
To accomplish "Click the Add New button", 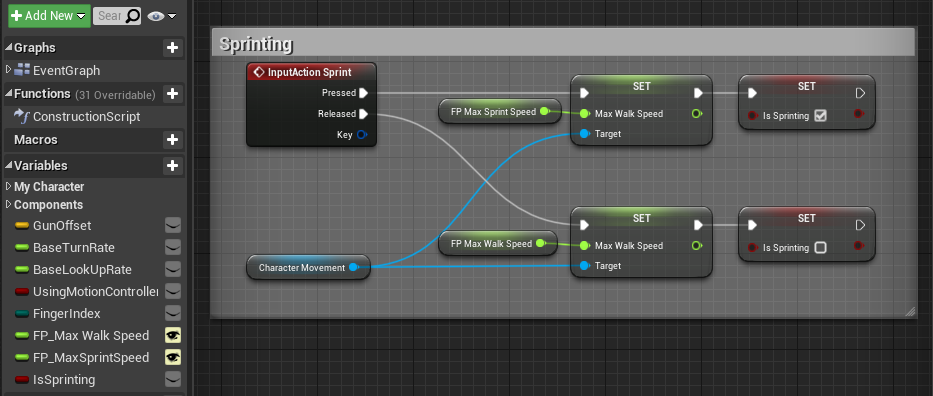I will (49, 15).
